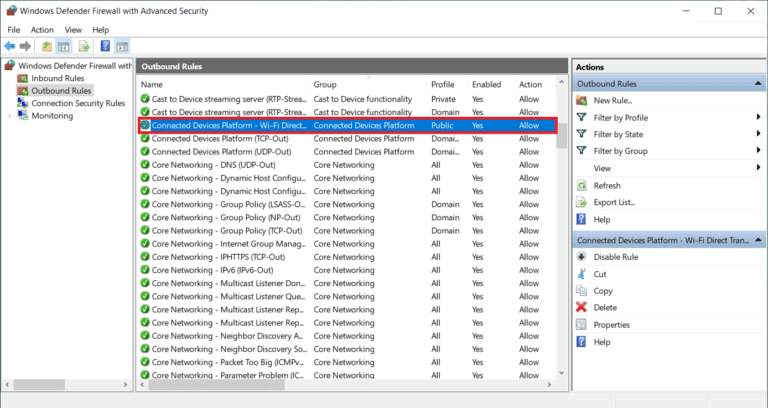Collapse the Outbound Rules actions section
768x408 pixels.
point(759,83)
